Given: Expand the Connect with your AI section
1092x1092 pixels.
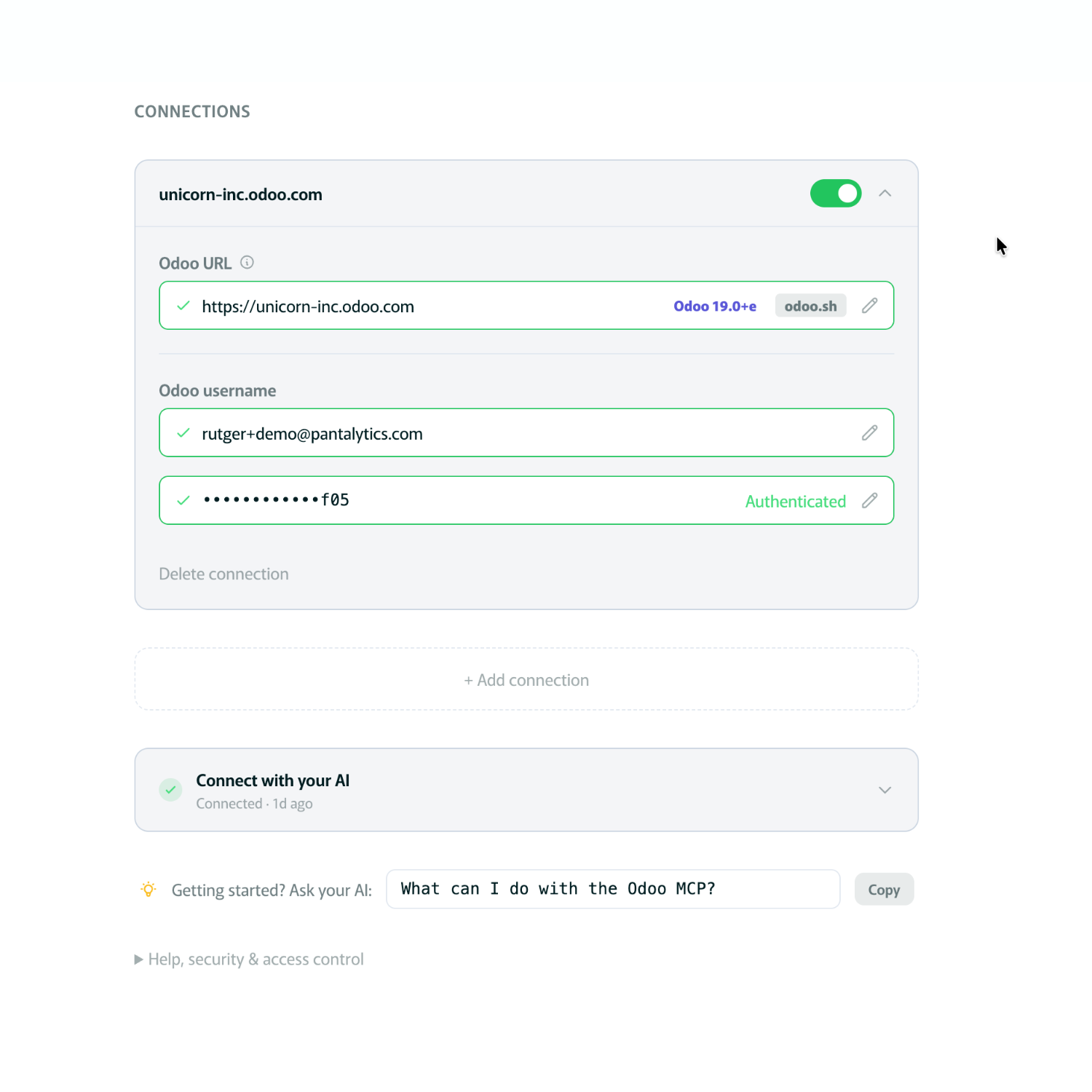Looking at the screenshot, I should 885,790.
